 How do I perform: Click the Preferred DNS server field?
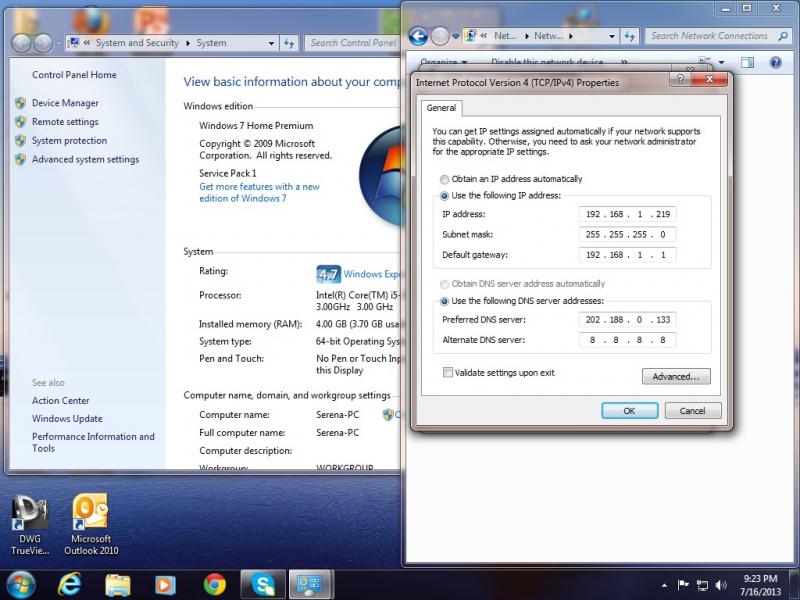pyautogui.click(x=628, y=320)
